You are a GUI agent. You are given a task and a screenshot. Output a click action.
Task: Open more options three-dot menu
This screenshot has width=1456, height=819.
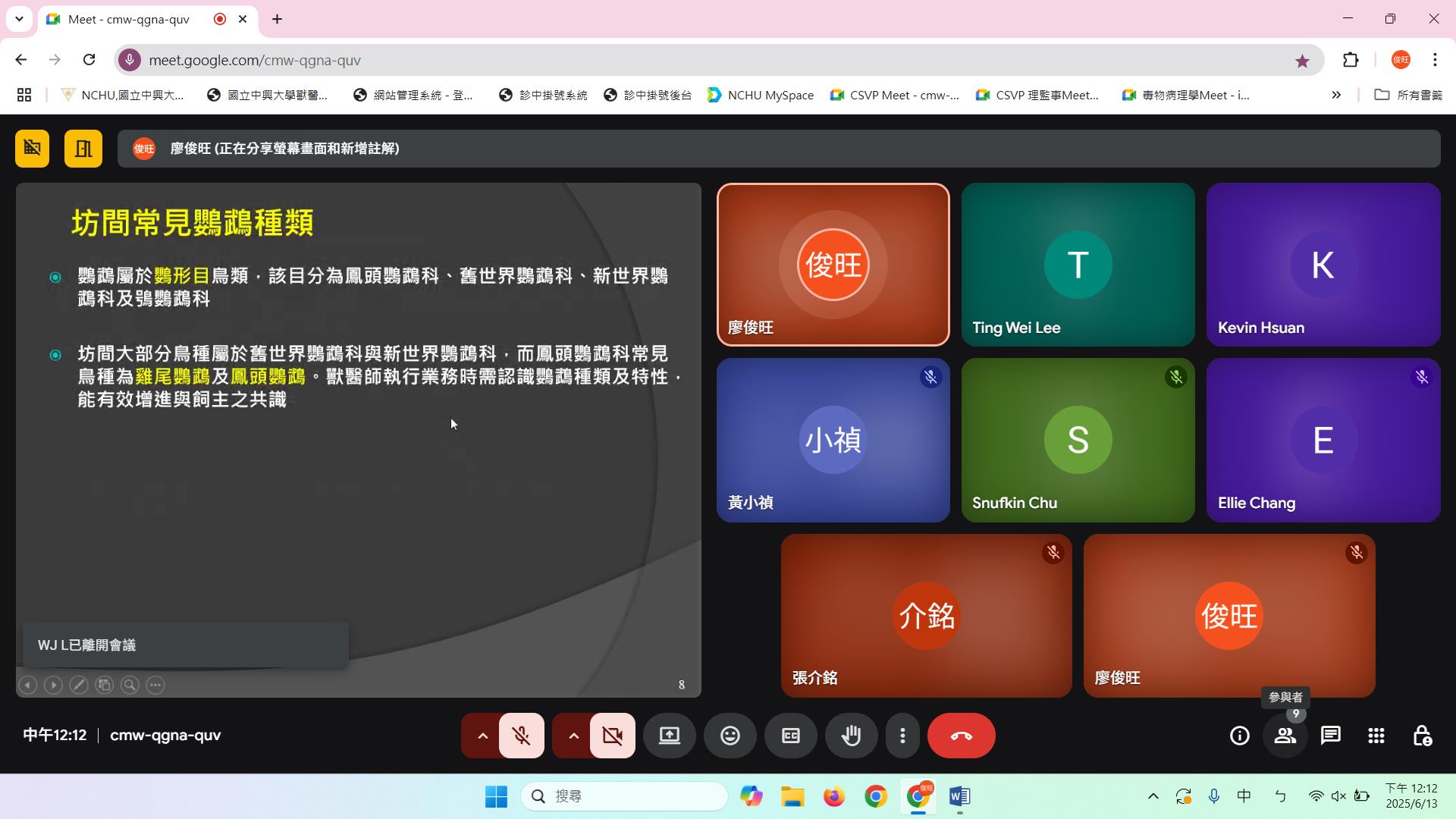pyautogui.click(x=902, y=736)
